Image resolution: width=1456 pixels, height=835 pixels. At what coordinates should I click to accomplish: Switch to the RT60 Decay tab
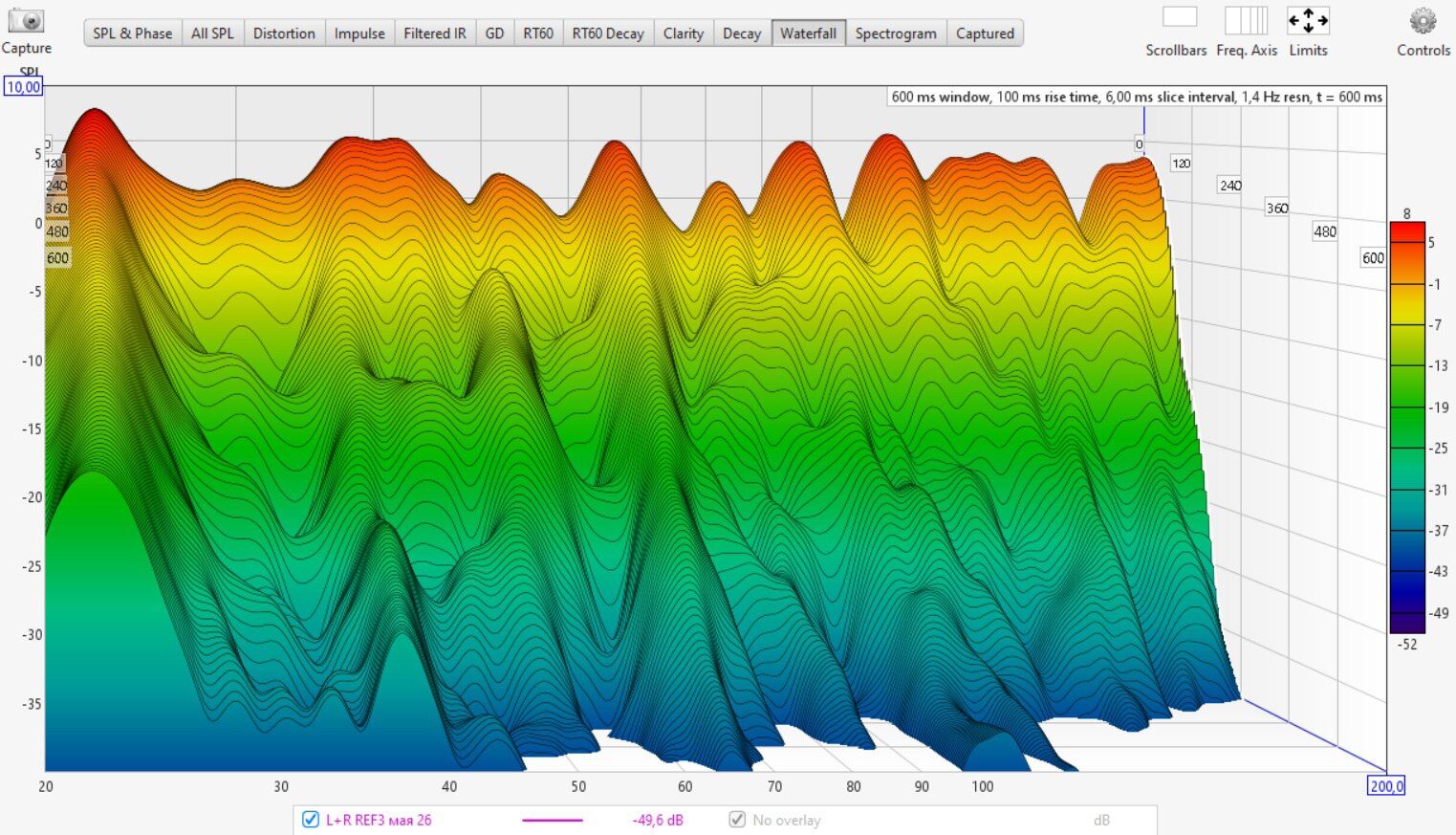608,33
